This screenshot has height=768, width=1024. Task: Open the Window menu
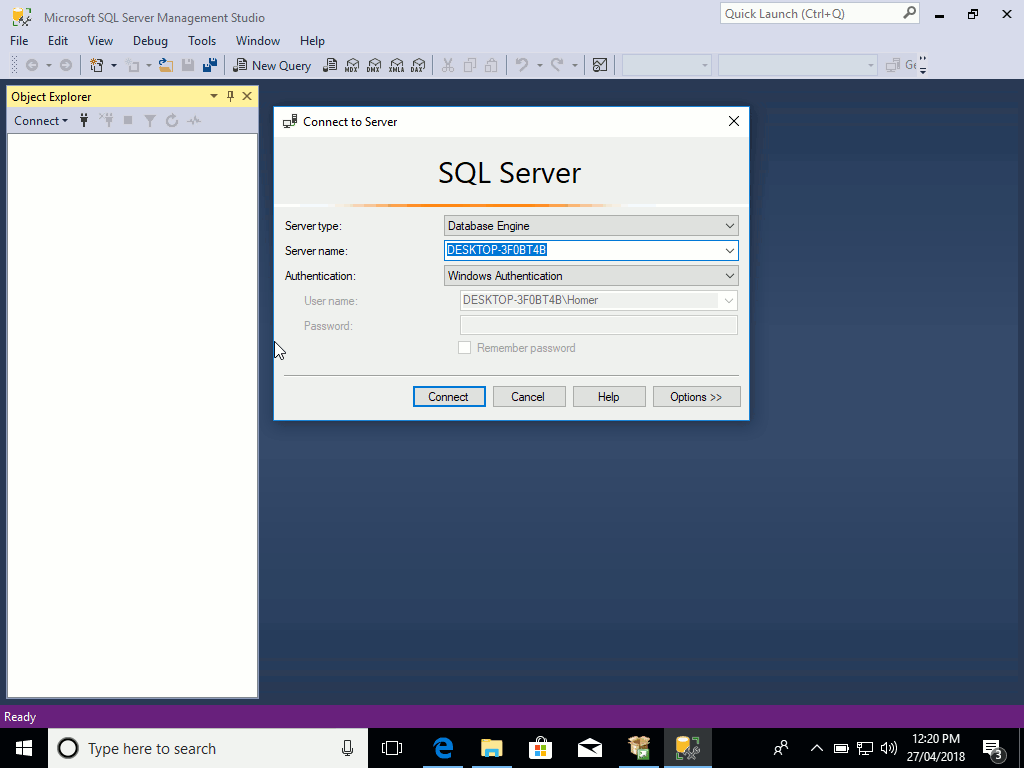point(258,40)
